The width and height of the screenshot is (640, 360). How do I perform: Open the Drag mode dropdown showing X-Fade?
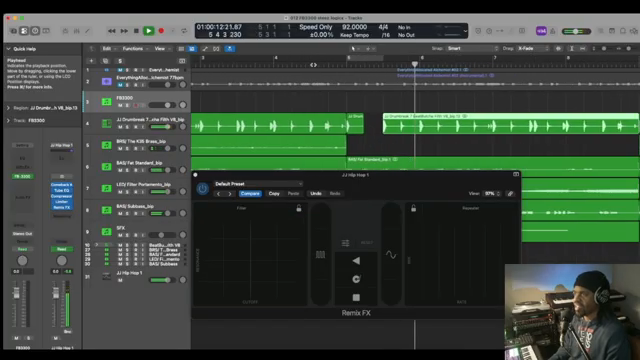(533, 49)
